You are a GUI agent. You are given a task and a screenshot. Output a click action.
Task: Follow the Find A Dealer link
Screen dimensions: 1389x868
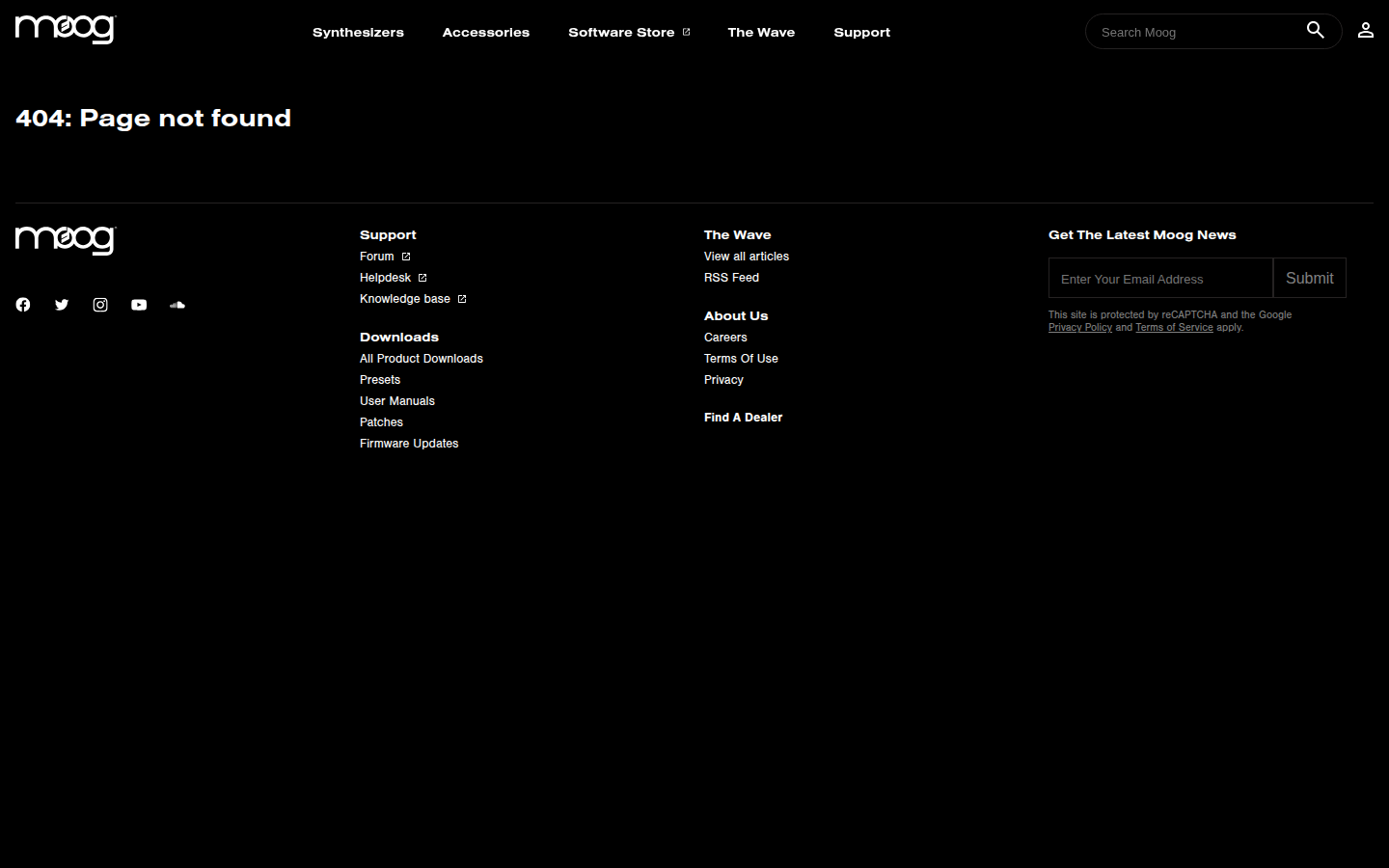pyautogui.click(x=743, y=418)
